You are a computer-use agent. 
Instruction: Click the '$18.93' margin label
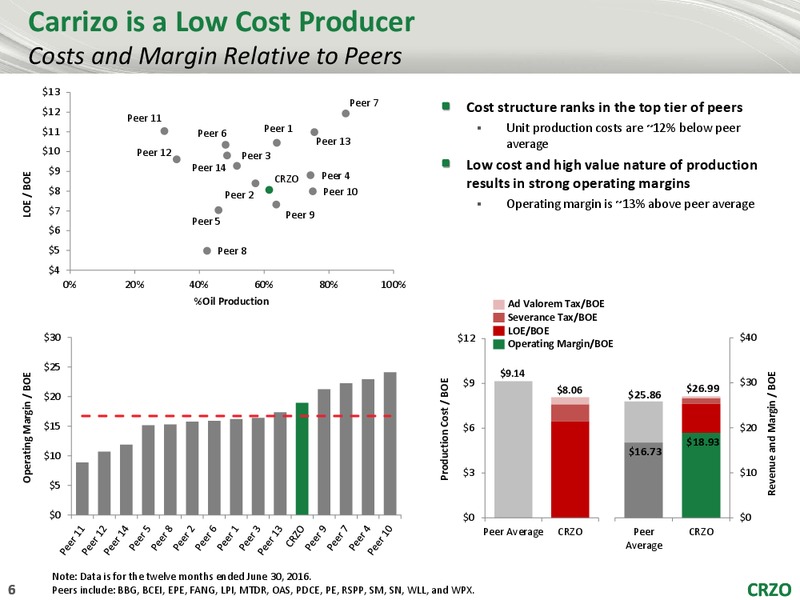703,442
